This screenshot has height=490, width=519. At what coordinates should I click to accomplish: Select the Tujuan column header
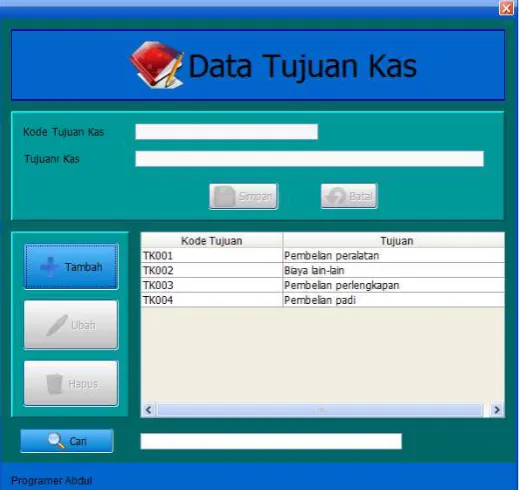coord(394,240)
